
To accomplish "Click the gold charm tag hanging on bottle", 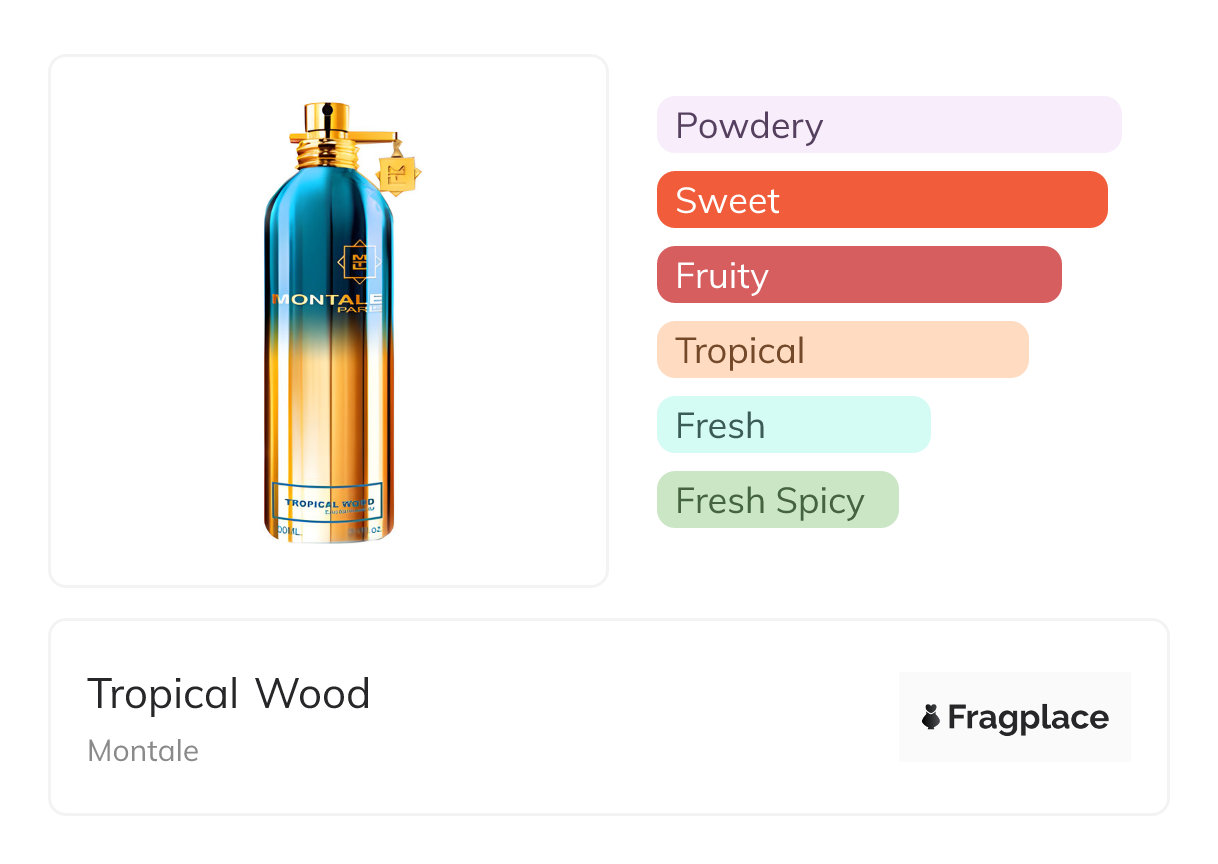I will [397, 174].
